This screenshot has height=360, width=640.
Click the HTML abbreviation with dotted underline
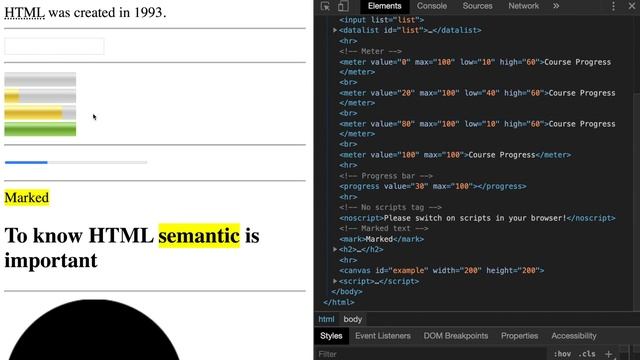24,12
